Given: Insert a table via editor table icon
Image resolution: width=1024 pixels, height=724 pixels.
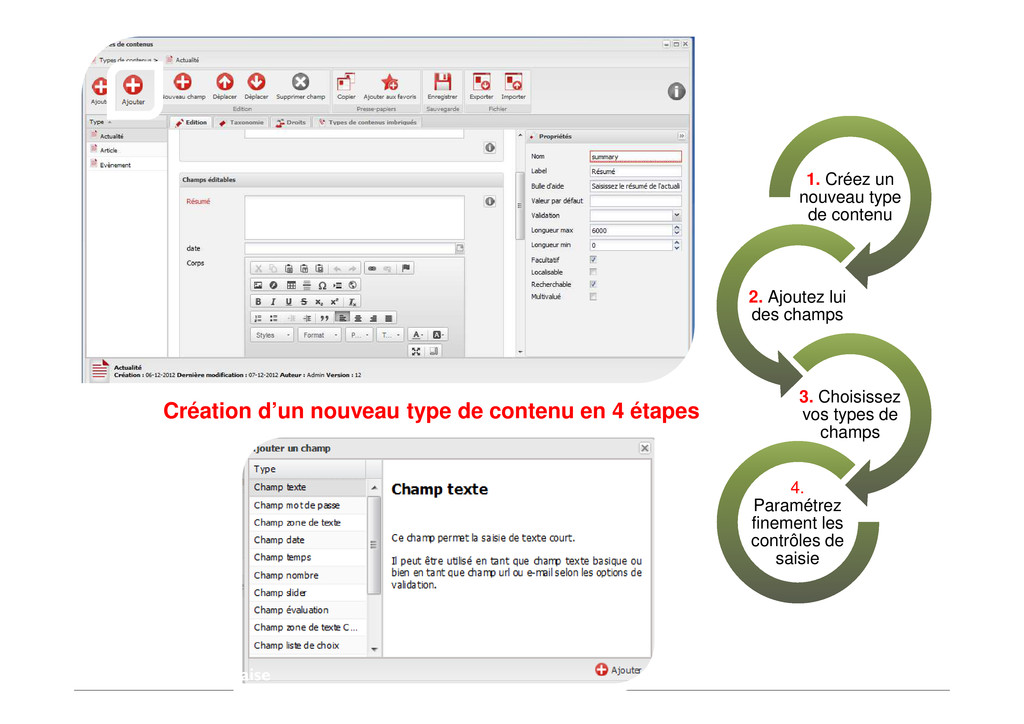Looking at the screenshot, I should coord(291,285).
